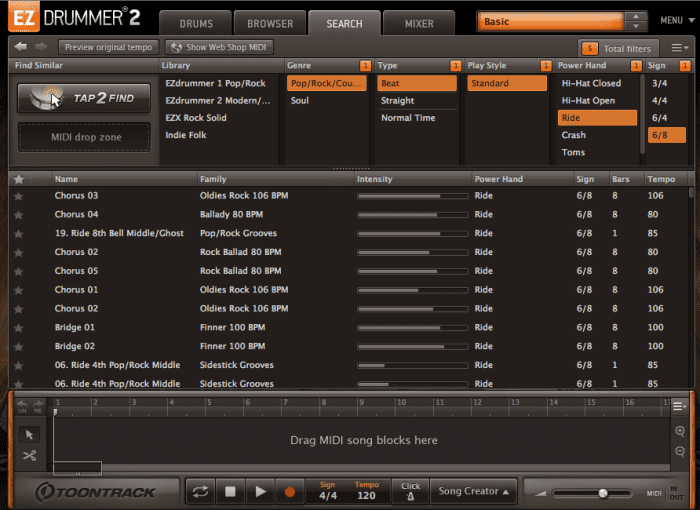Click the favorites star column header

(19, 179)
